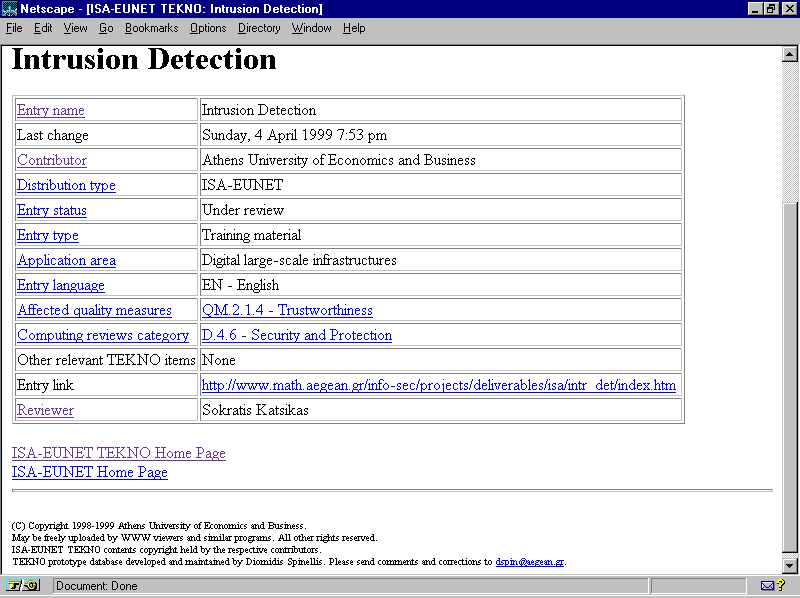Open the Directory menu
This screenshot has height=598, width=800.
click(259, 28)
